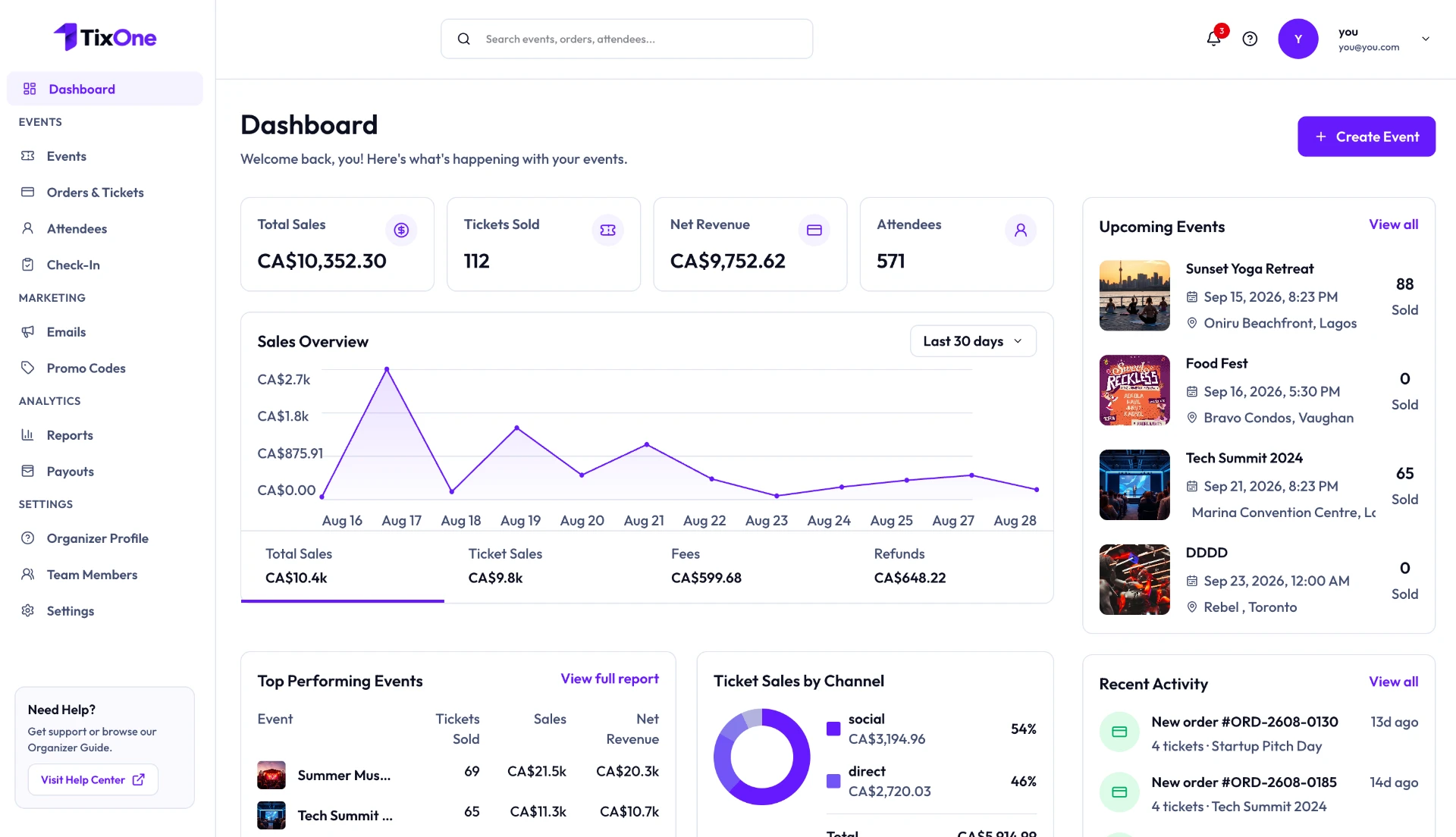Open DDDD event thumbnail
The width and height of the screenshot is (1456, 837).
[1134, 580]
